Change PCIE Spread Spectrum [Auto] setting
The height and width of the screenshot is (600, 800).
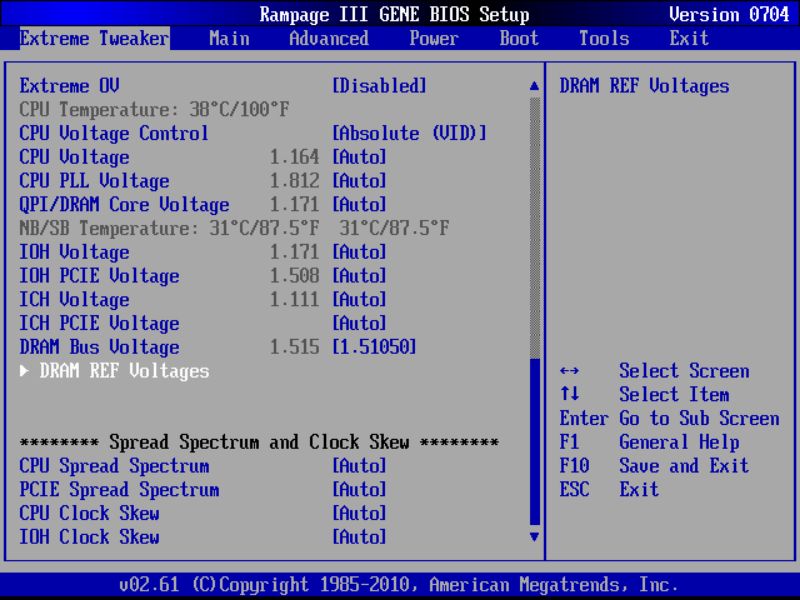click(x=359, y=490)
